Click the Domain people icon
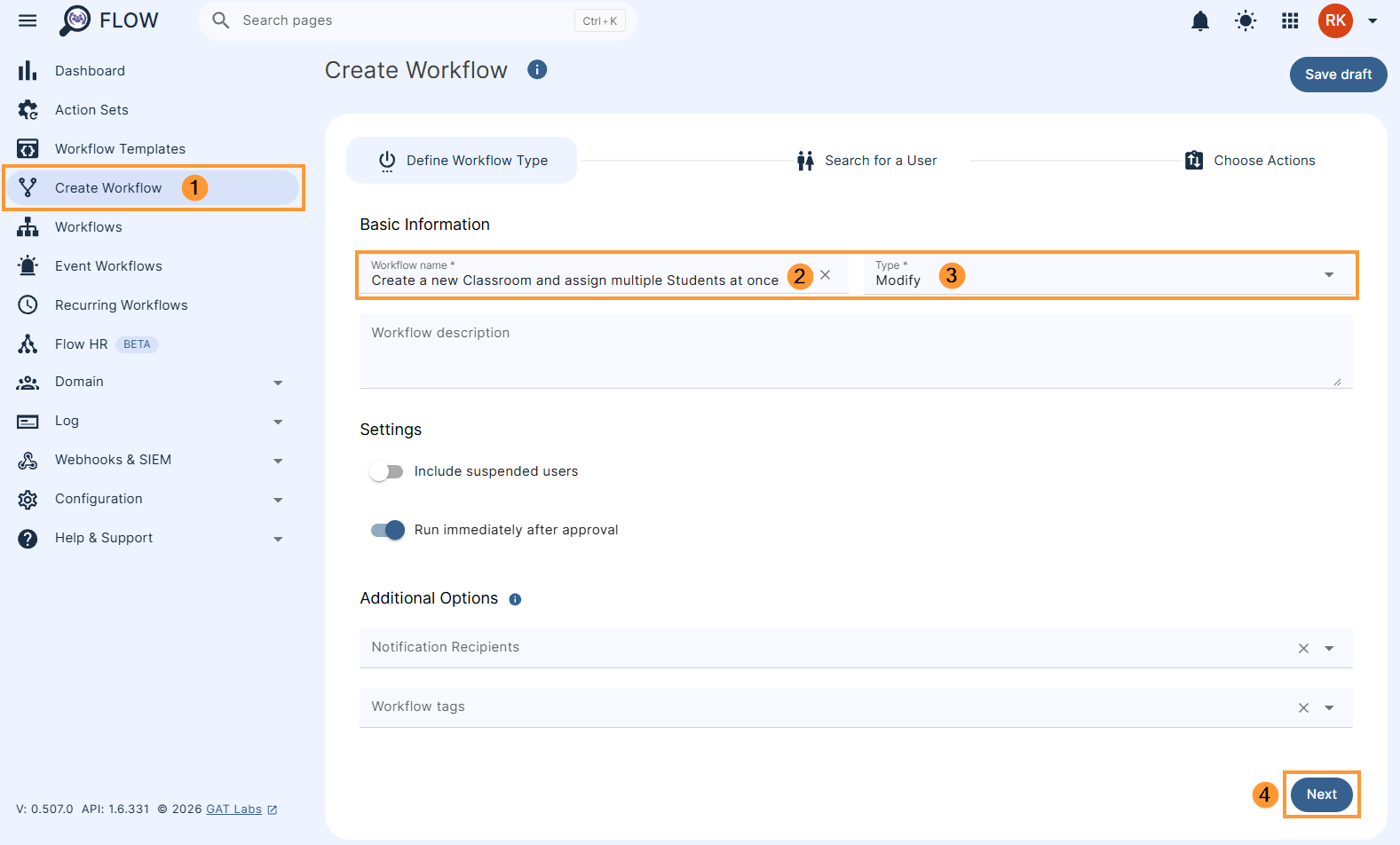The image size is (1400, 845). click(x=28, y=383)
